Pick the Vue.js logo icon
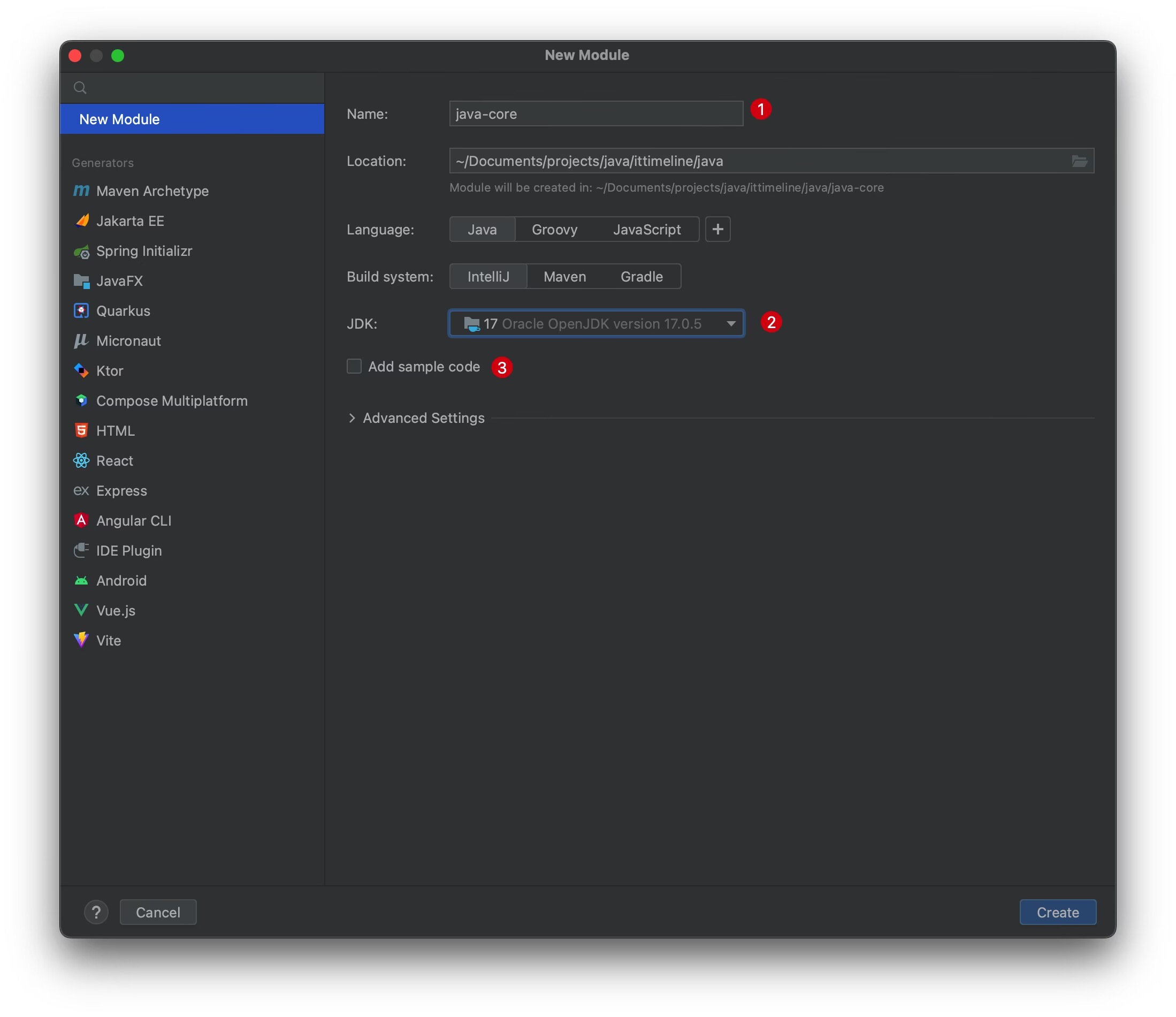 coord(82,610)
